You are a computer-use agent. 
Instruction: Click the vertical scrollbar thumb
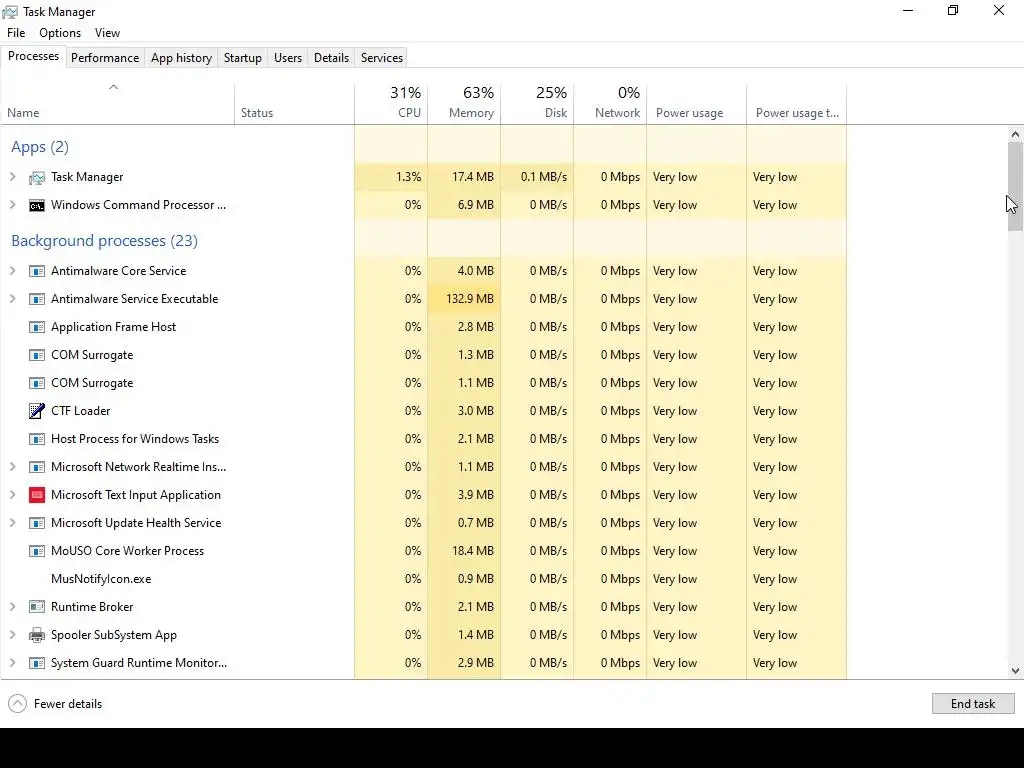(1015, 187)
